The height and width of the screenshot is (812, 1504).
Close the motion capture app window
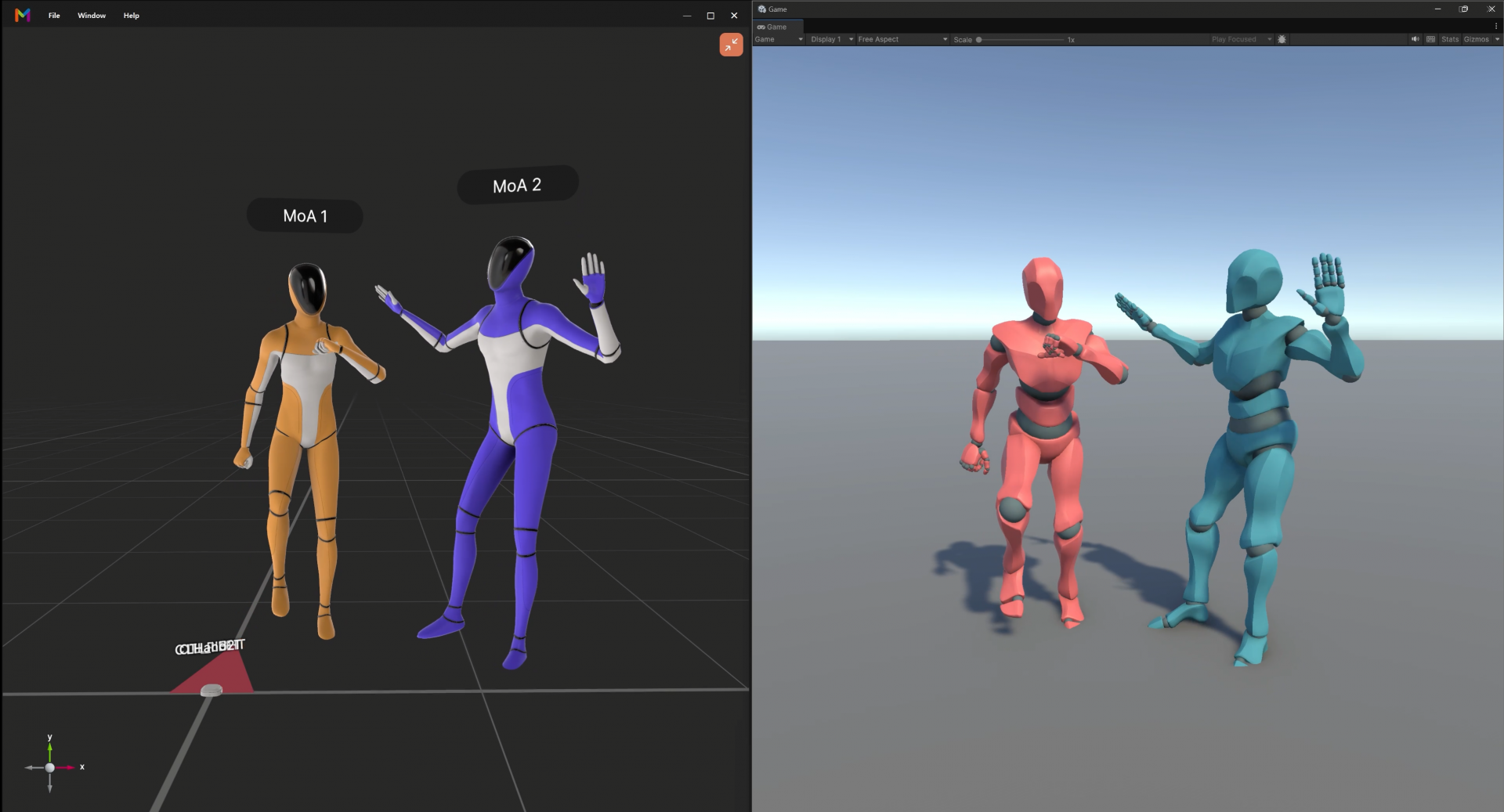coord(734,16)
